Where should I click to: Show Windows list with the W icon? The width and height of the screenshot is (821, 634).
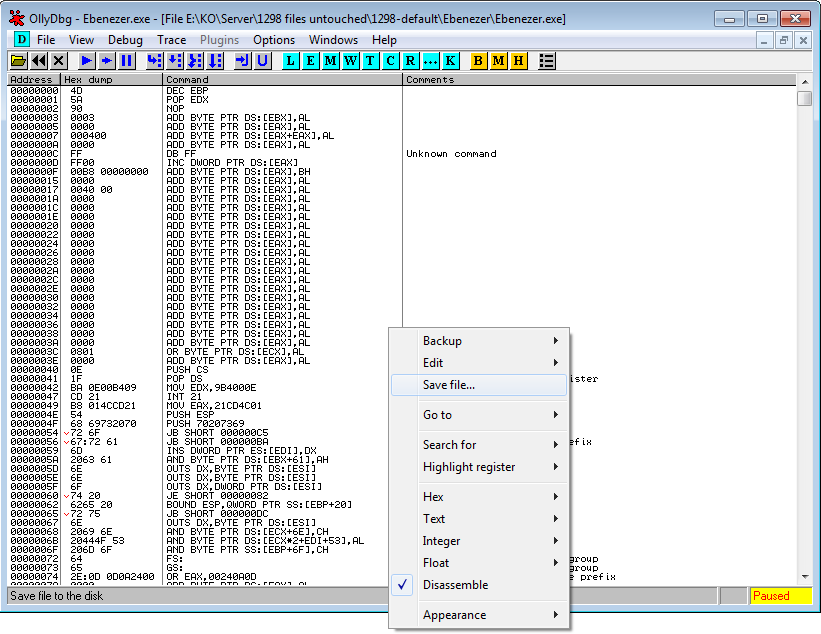pyautogui.click(x=350, y=61)
